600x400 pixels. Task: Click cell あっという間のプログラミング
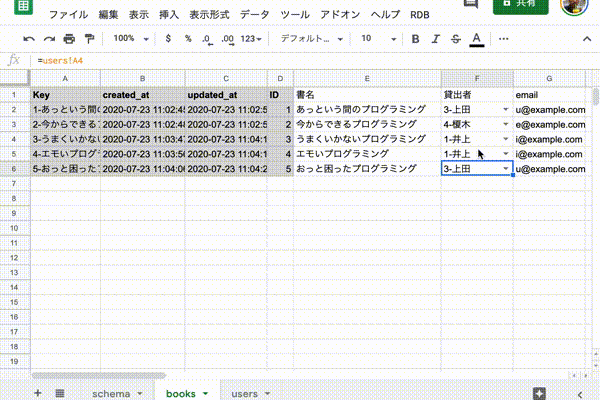pyautogui.click(x=367, y=109)
